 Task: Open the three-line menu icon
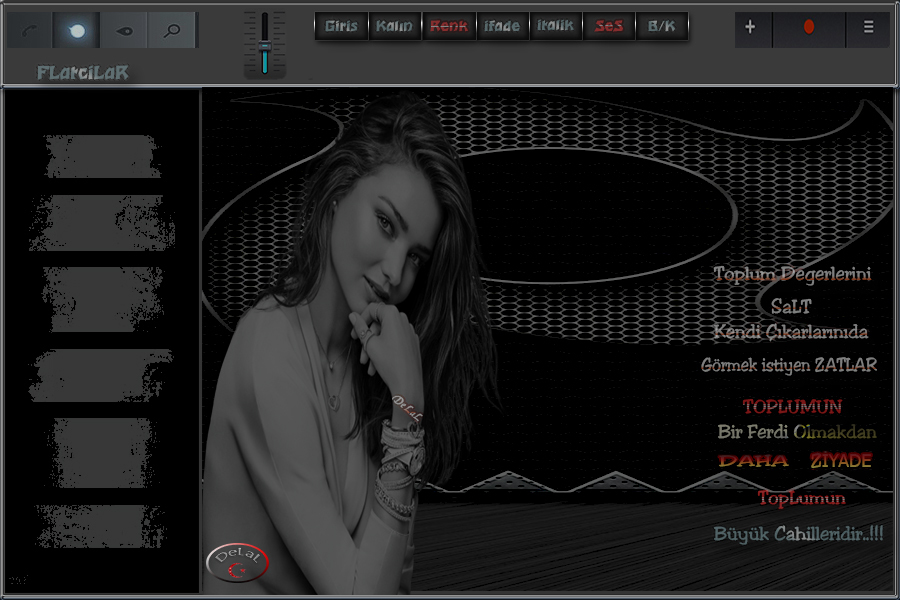(x=867, y=29)
